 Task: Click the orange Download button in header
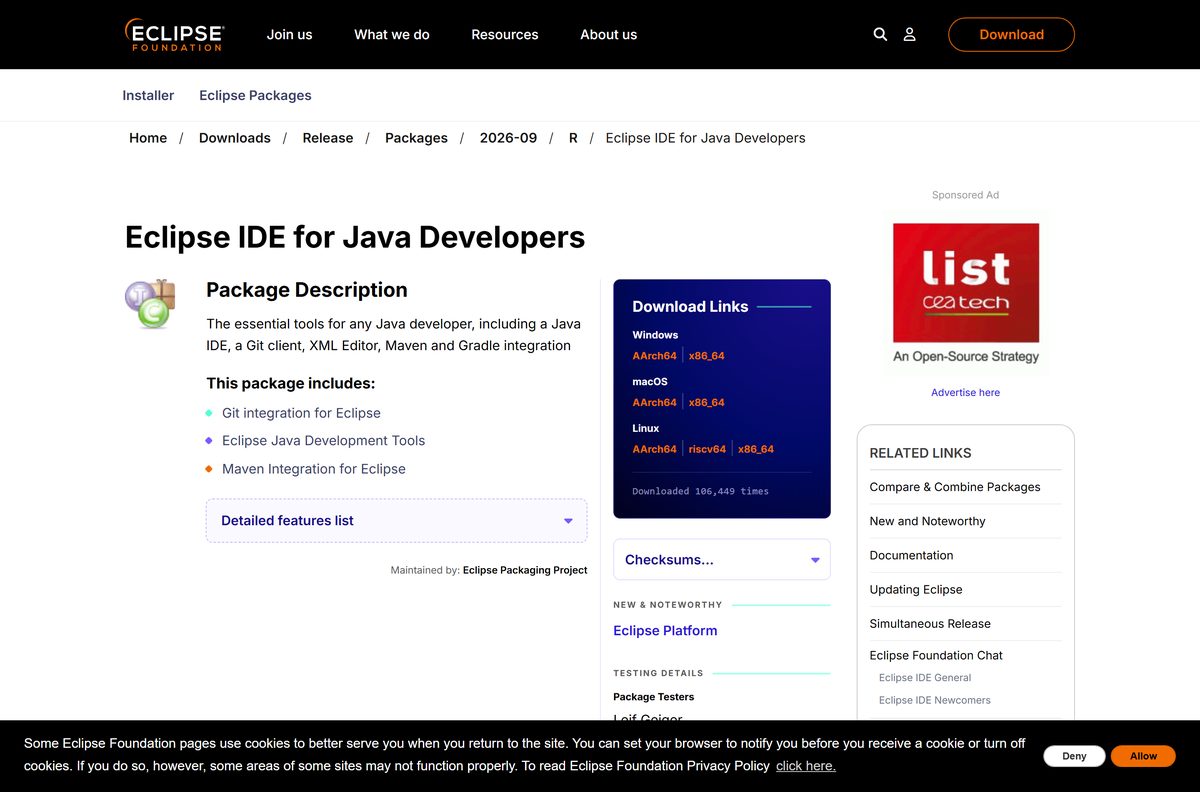tap(1011, 34)
